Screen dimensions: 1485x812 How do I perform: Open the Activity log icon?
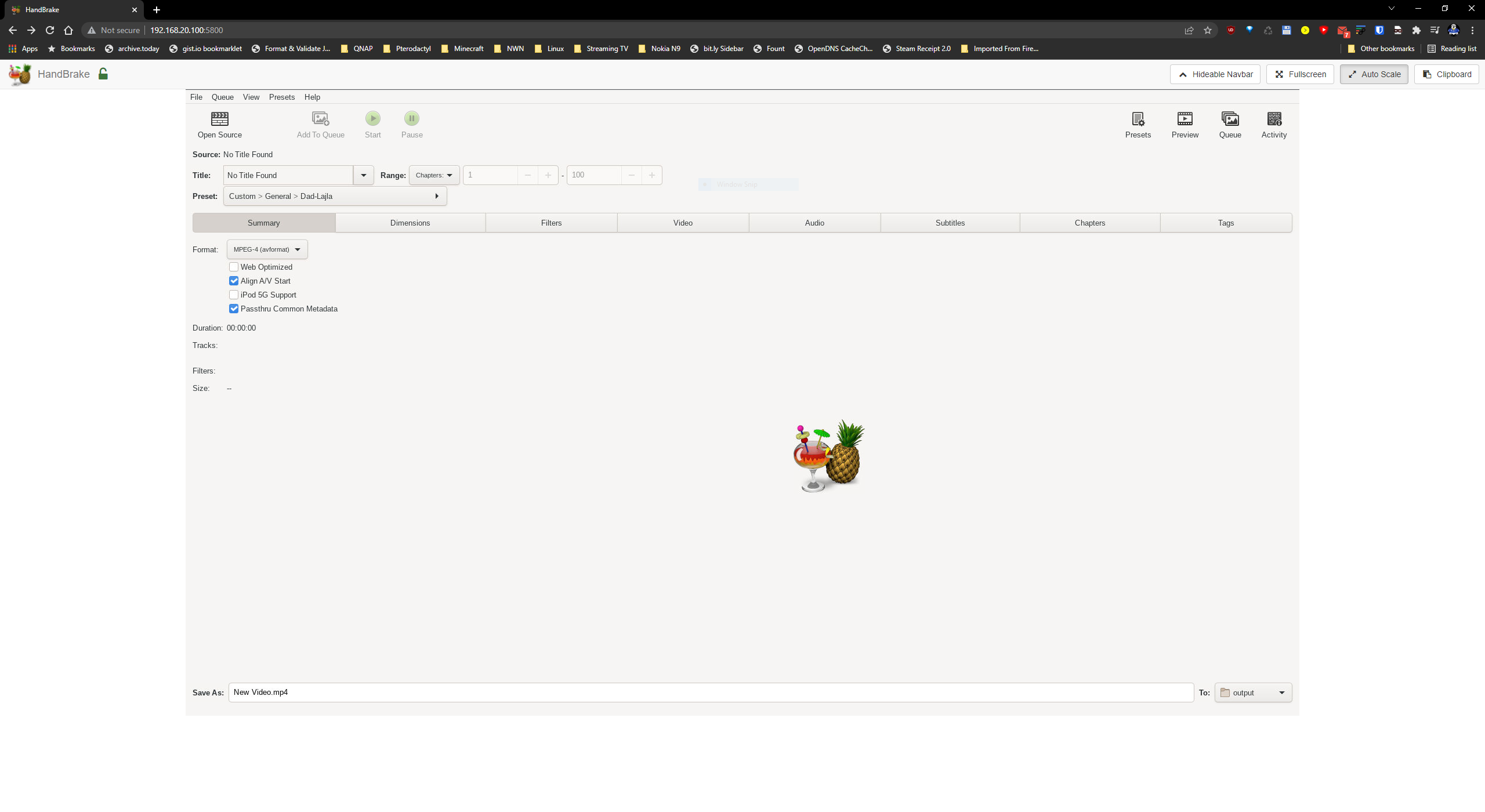point(1274,119)
